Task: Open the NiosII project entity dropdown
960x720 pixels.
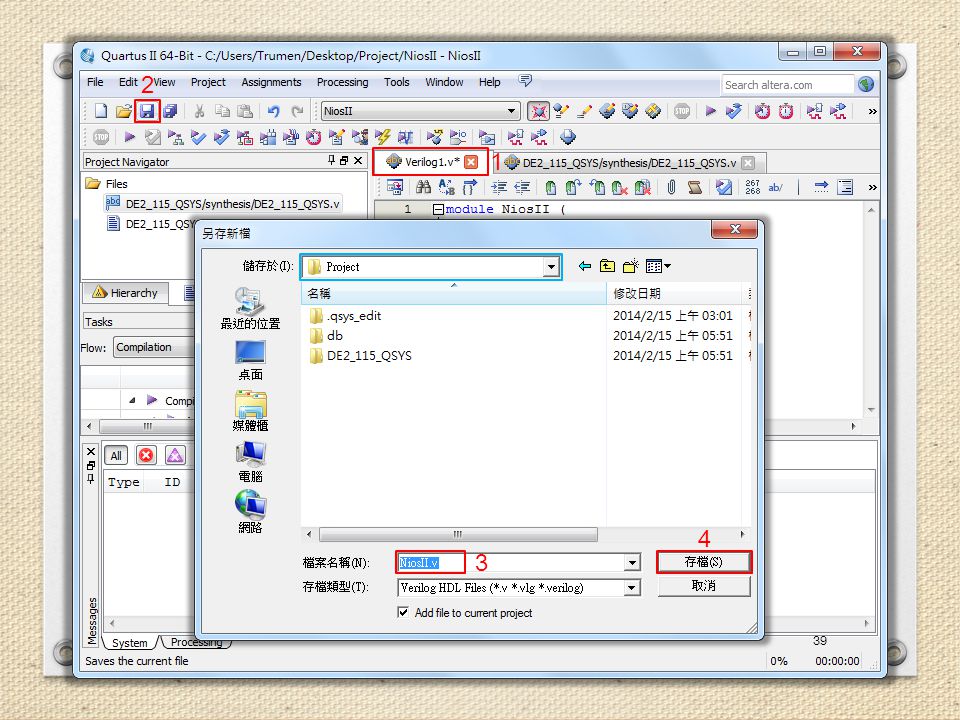Action: pos(511,111)
